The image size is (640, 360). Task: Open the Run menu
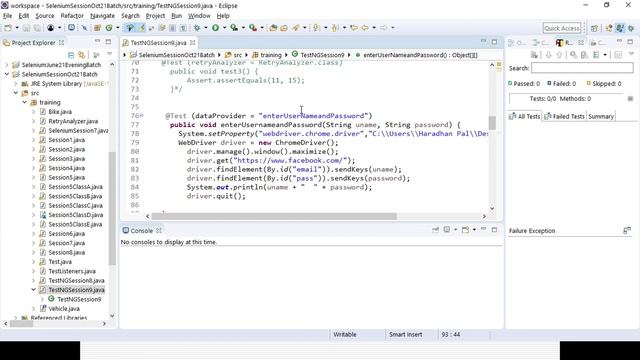pyautogui.click(x=176, y=16)
